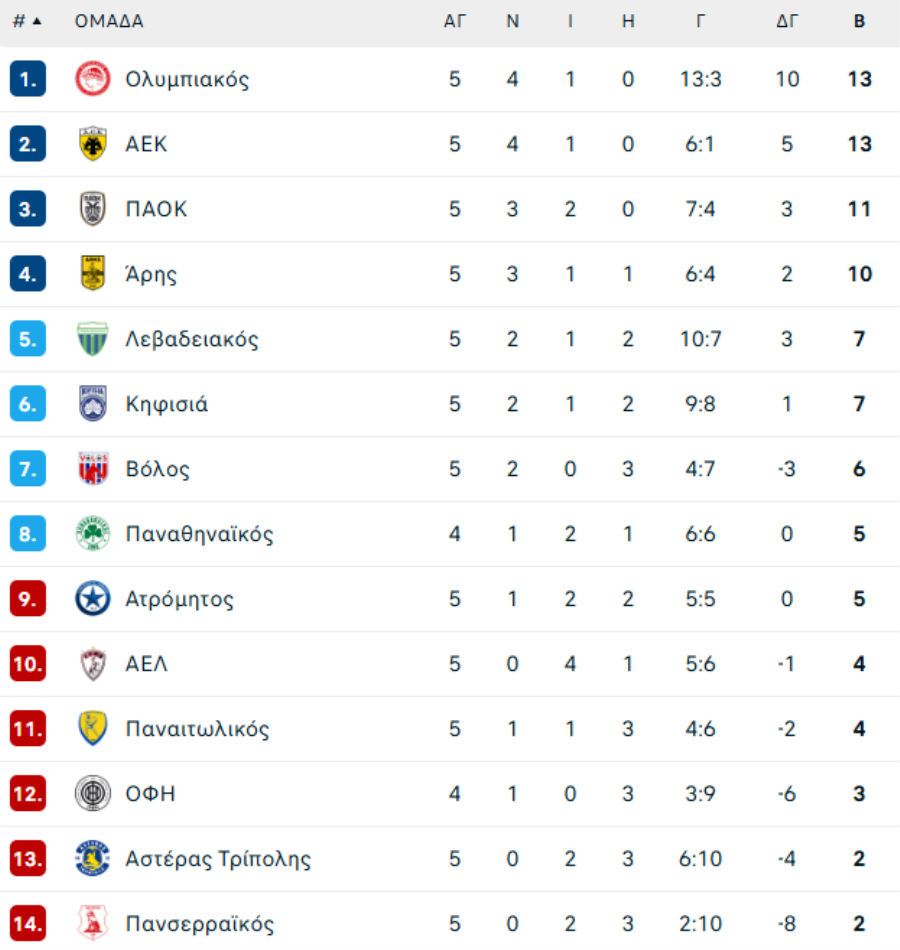
Task: Sort standings by the Β points header
Action: [859, 21]
